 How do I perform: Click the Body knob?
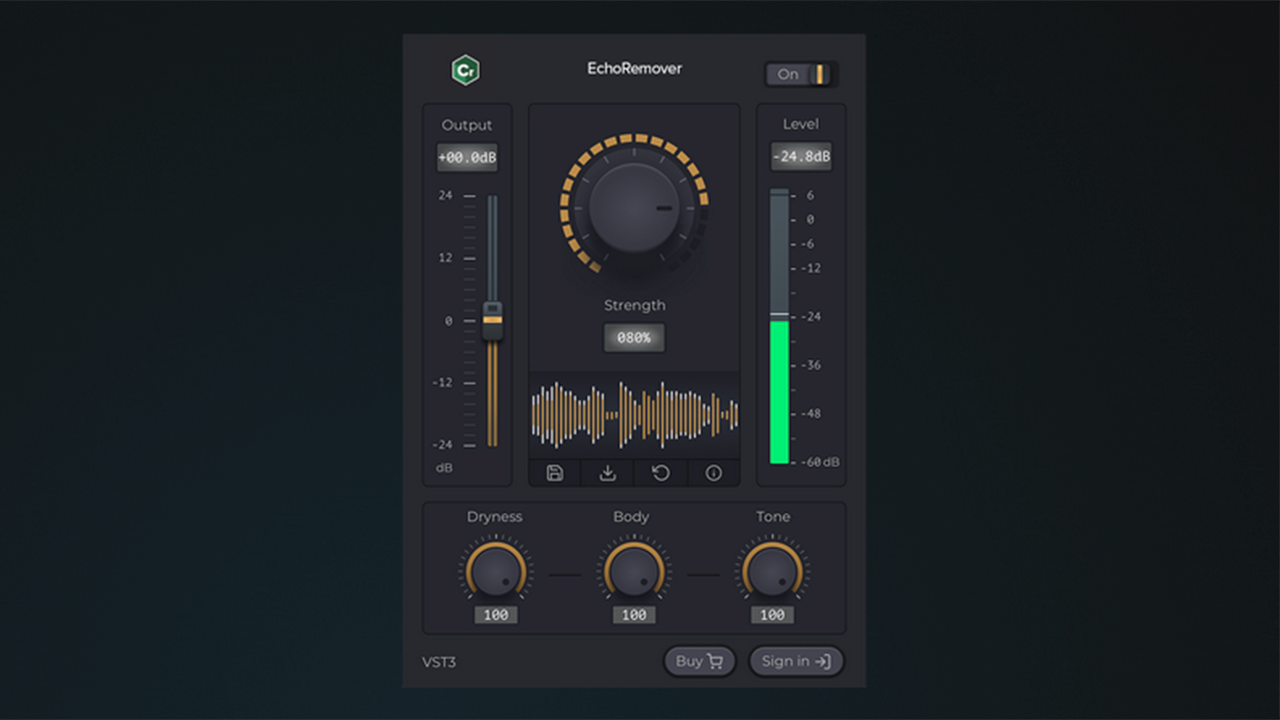(634, 572)
